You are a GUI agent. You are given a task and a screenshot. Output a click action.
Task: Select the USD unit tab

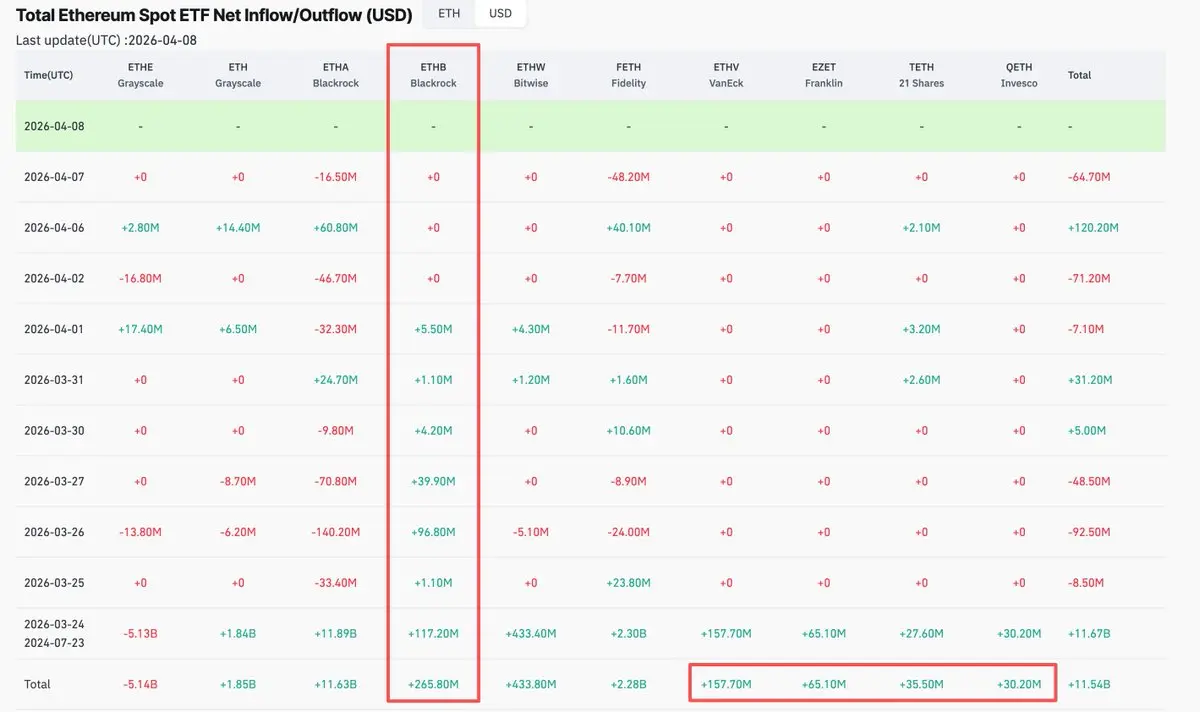coord(500,14)
